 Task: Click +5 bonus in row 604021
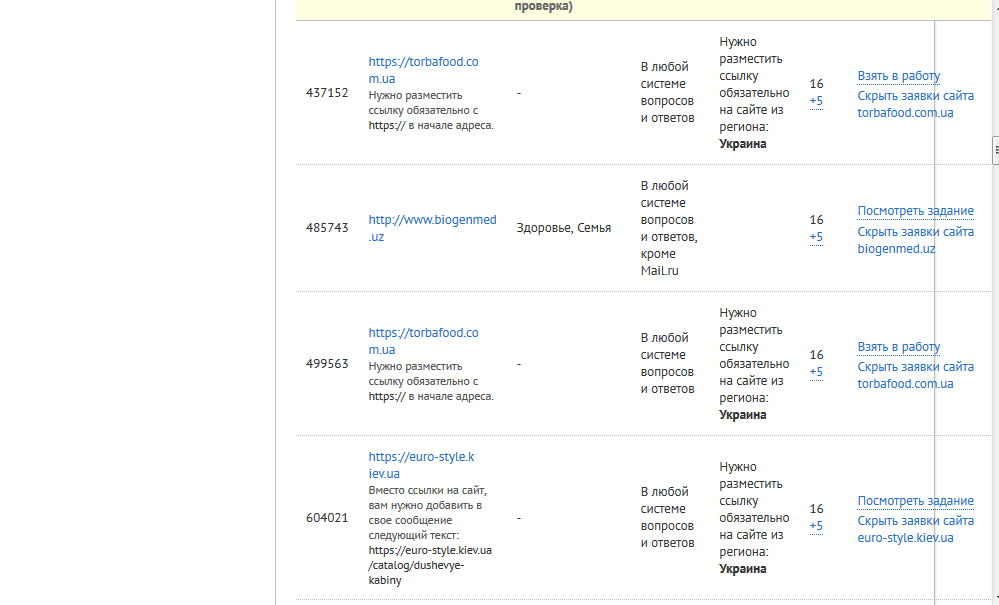[x=816, y=526]
